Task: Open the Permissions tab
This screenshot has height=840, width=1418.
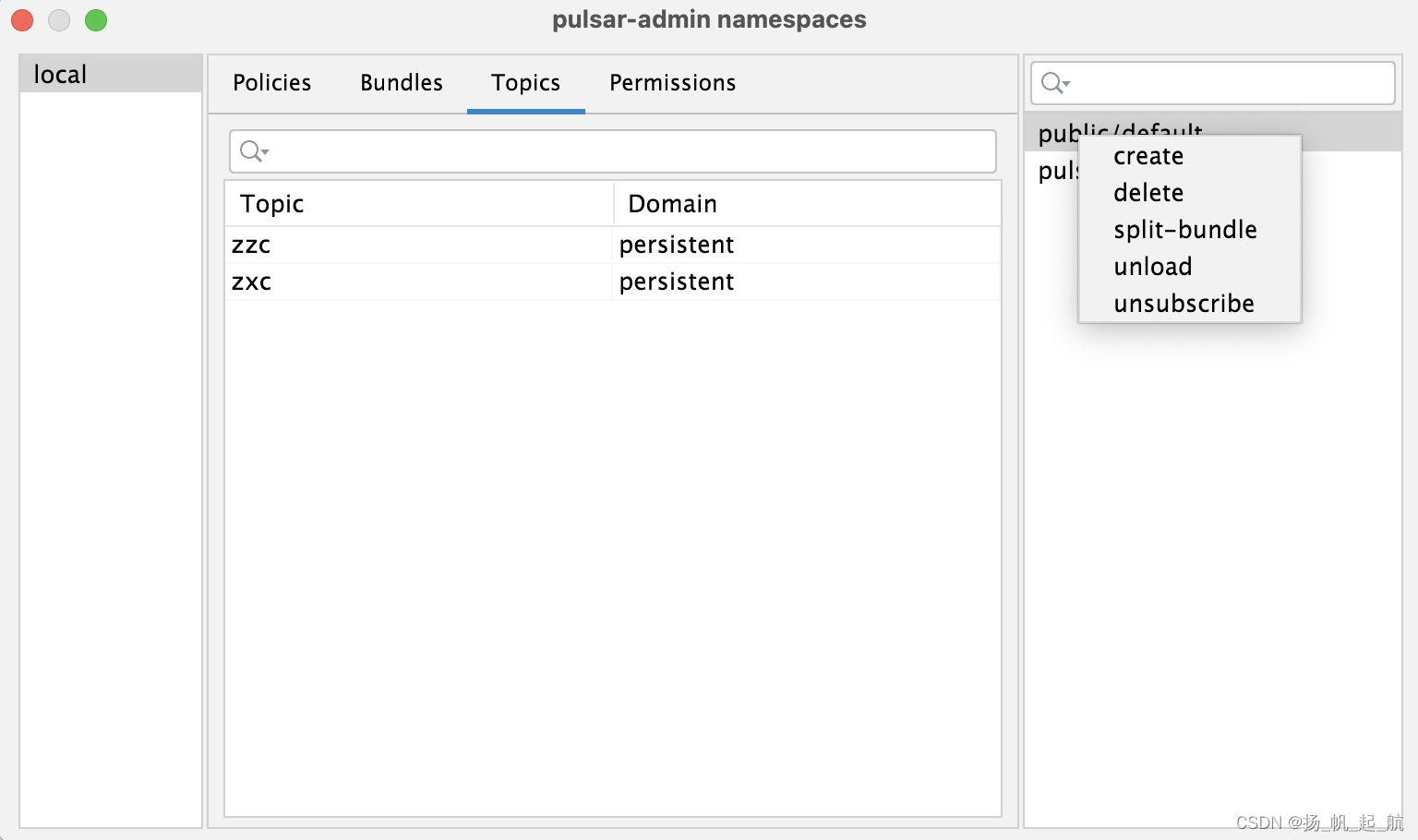Action: [672, 82]
